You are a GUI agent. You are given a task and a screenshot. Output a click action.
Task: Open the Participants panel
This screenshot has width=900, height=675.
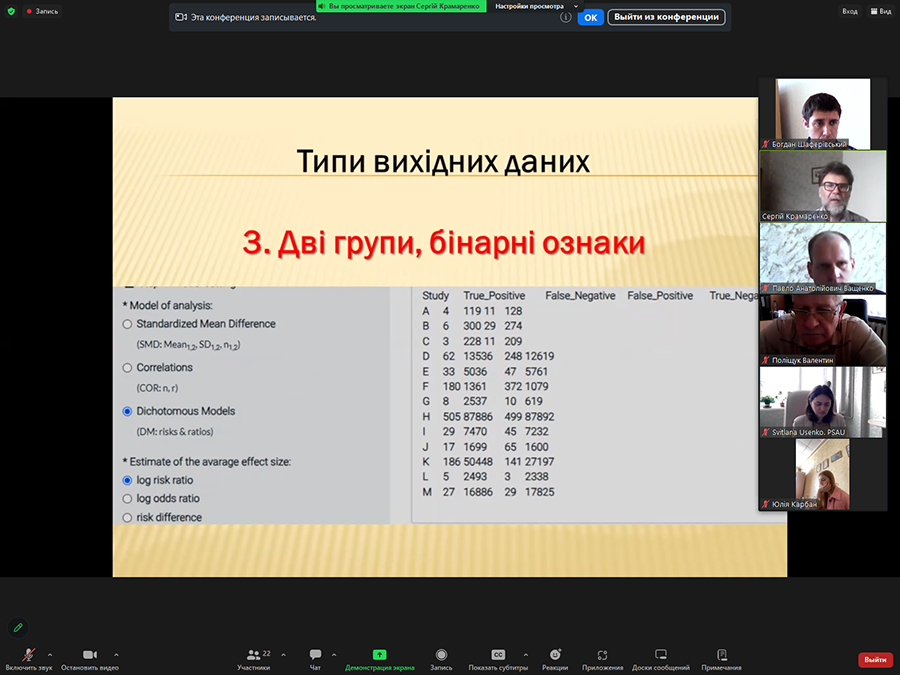[254, 658]
